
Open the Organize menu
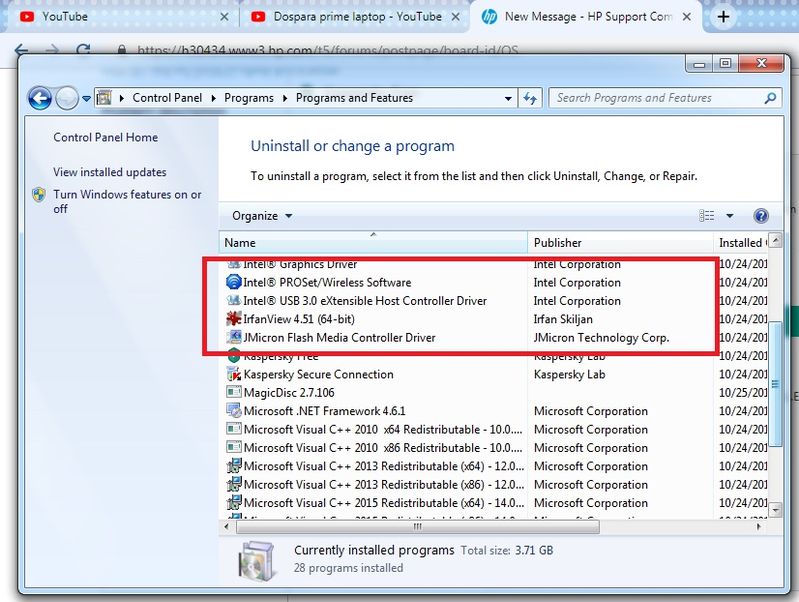262,216
